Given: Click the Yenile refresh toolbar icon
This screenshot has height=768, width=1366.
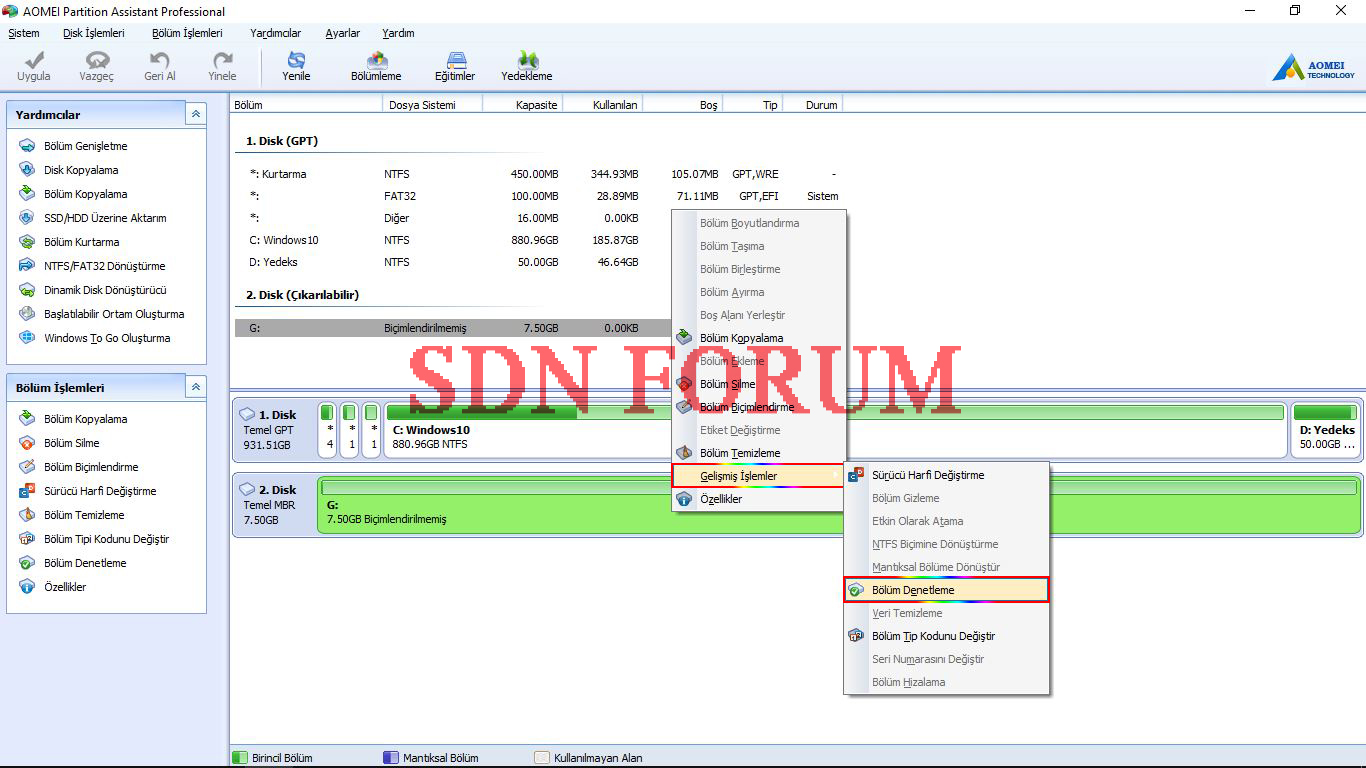Looking at the screenshot, I should click(x=296, y=66).
